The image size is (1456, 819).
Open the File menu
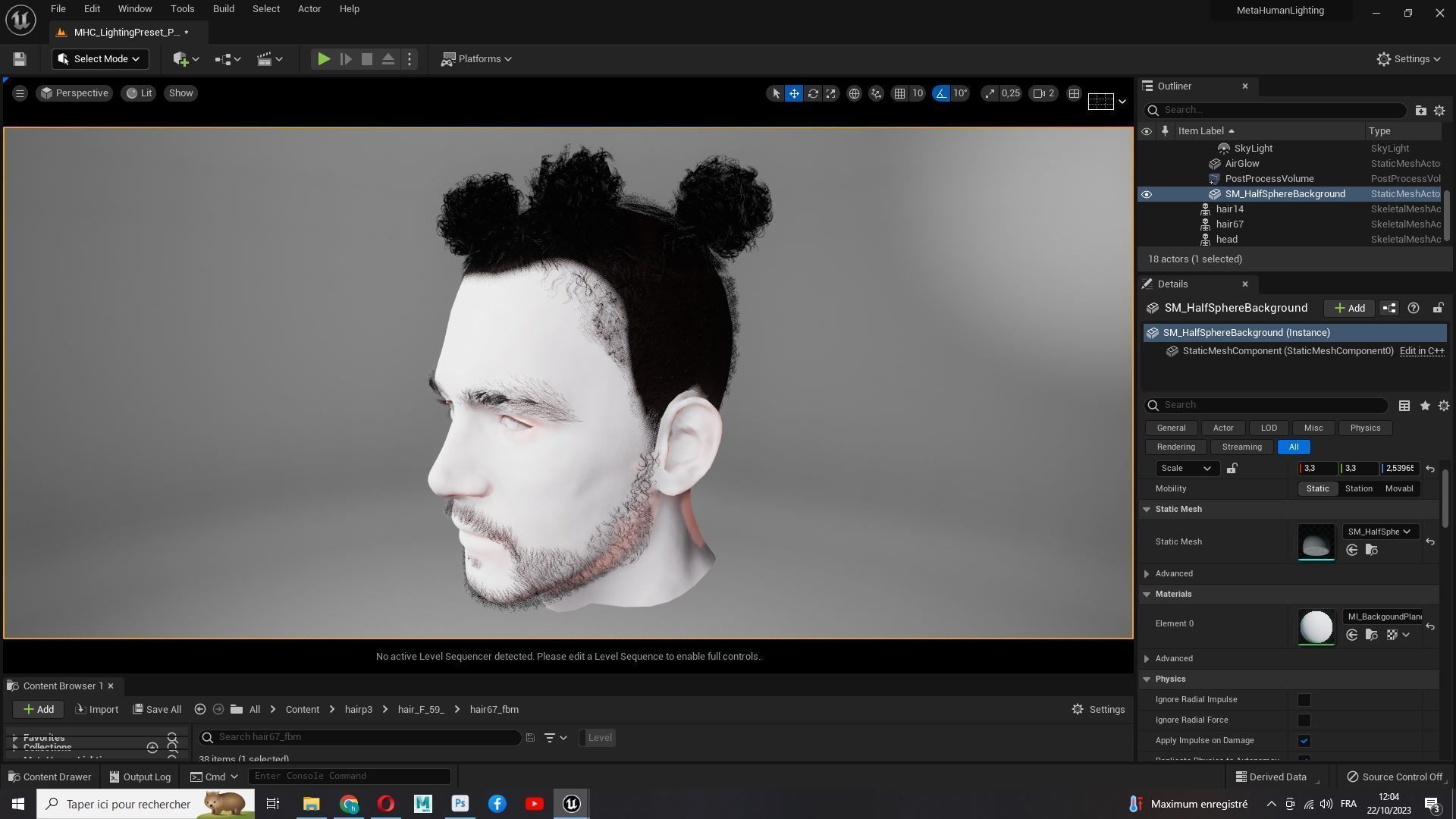58,9
